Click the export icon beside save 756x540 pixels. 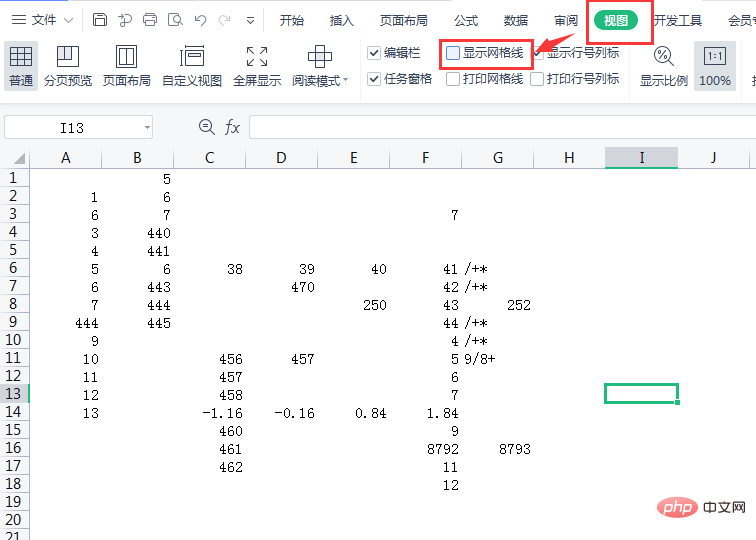pyautogui.click(x=125, y=20)
